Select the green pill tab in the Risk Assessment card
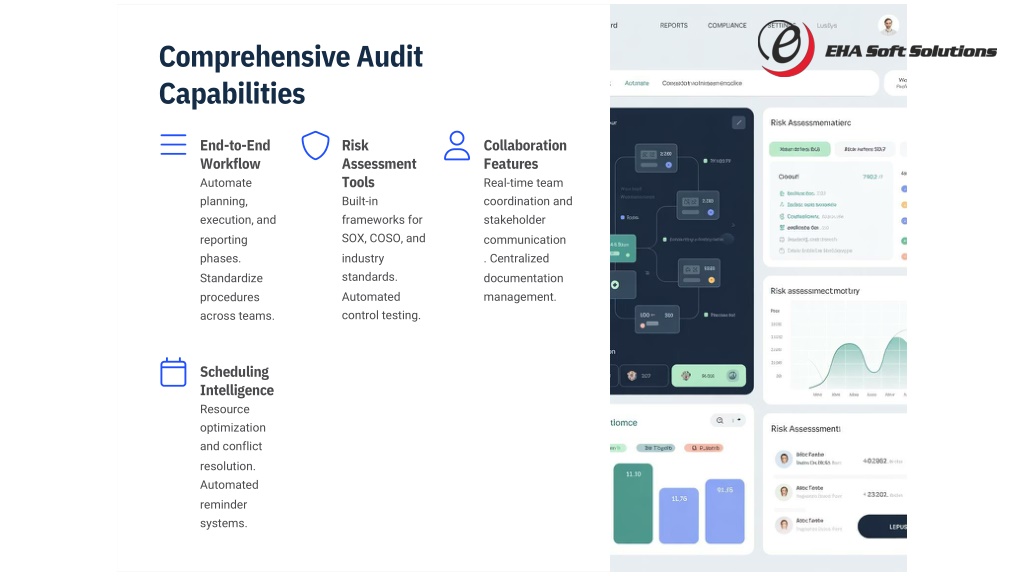1024x576 pixels. (799, 149)
